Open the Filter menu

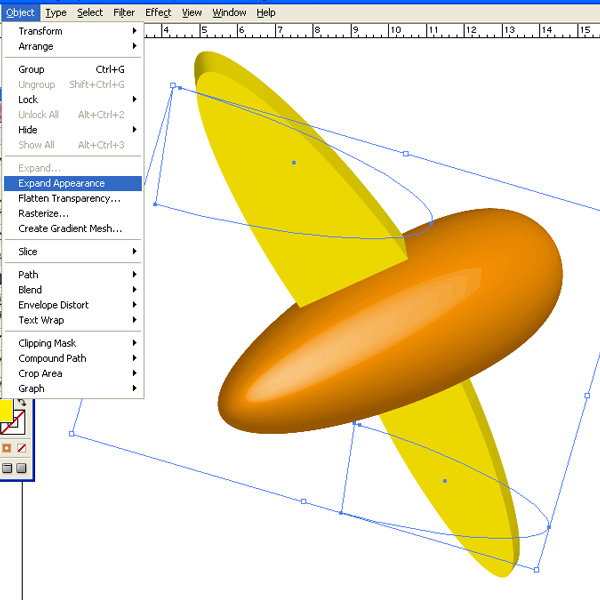click(x=124, y=13)
